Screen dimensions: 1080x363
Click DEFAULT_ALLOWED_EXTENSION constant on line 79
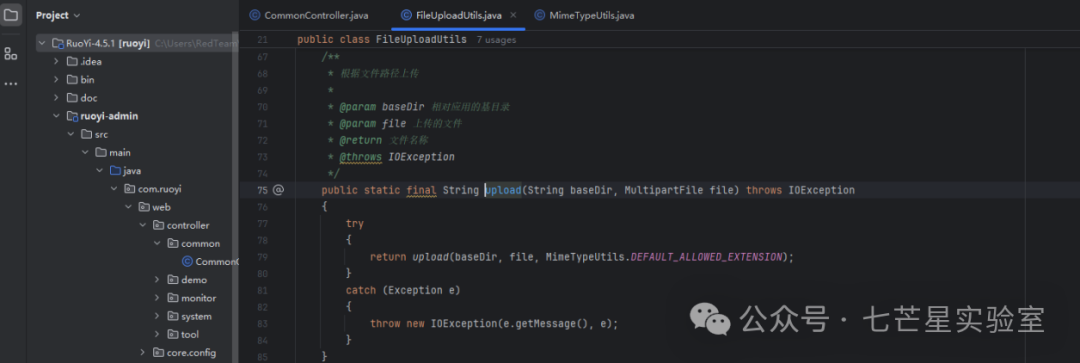[x=707, y=257]
